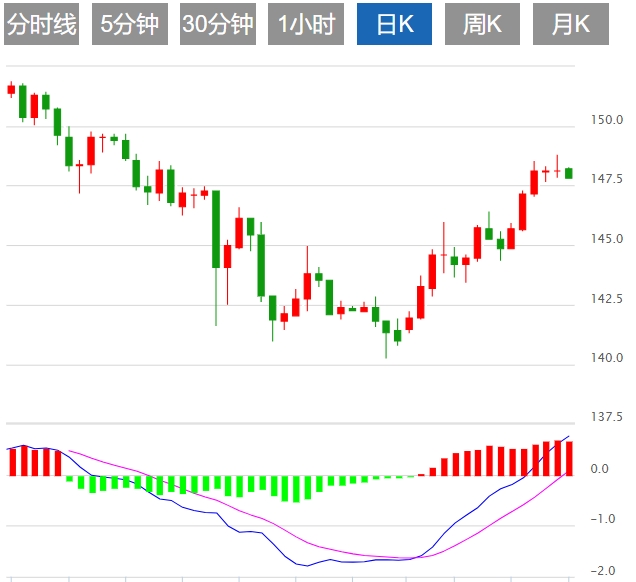The image size is (636, 582).
Task: Open the 30分钟 interval tab
Action: [218, 25]
